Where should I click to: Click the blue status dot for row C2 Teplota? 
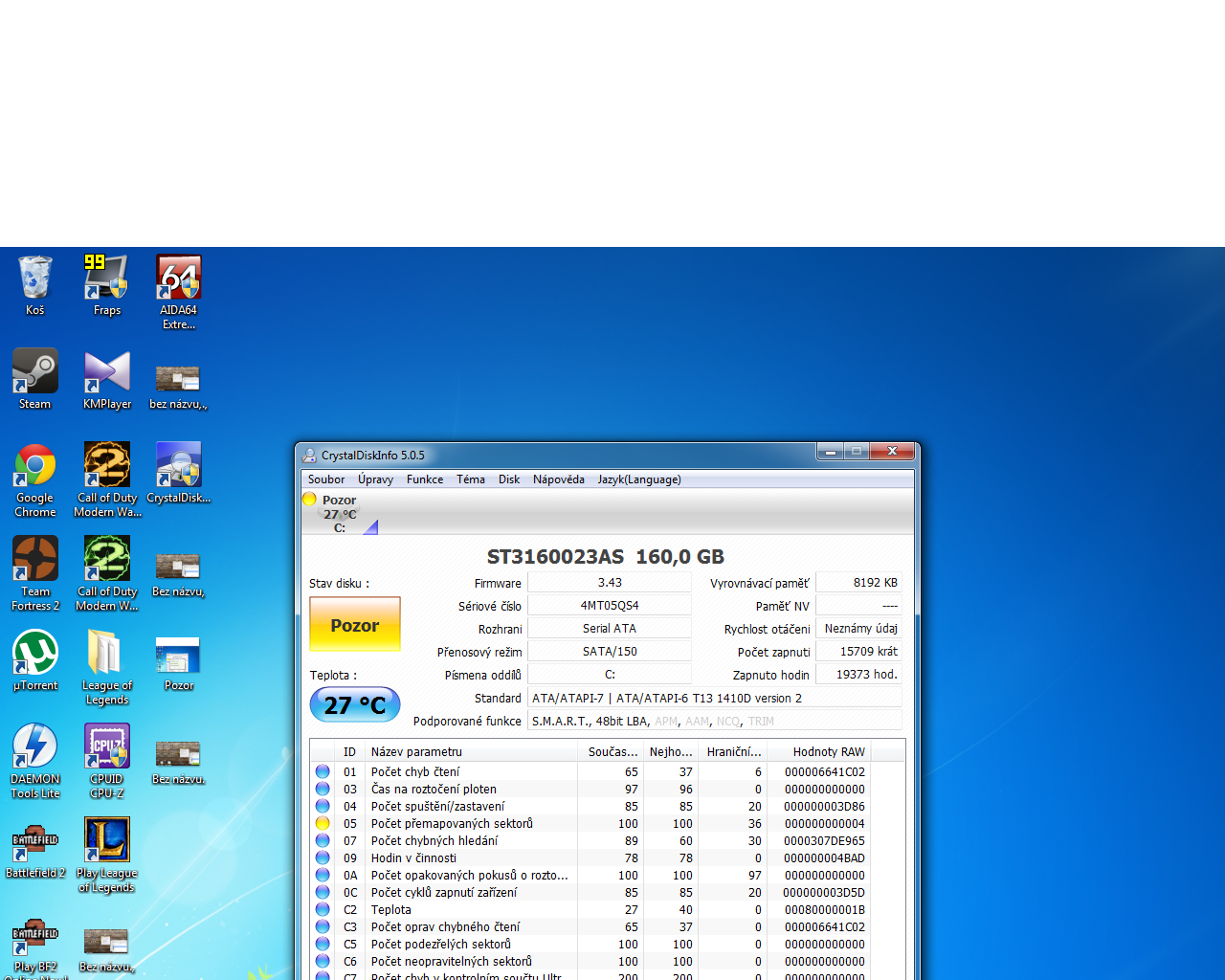323,909
